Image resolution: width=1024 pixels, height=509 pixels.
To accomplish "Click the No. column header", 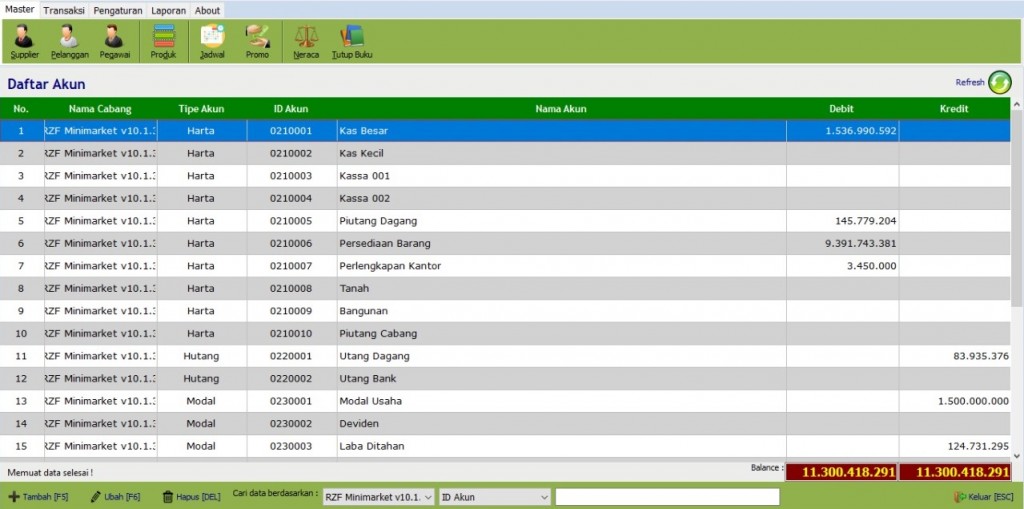I will point(21,108).
